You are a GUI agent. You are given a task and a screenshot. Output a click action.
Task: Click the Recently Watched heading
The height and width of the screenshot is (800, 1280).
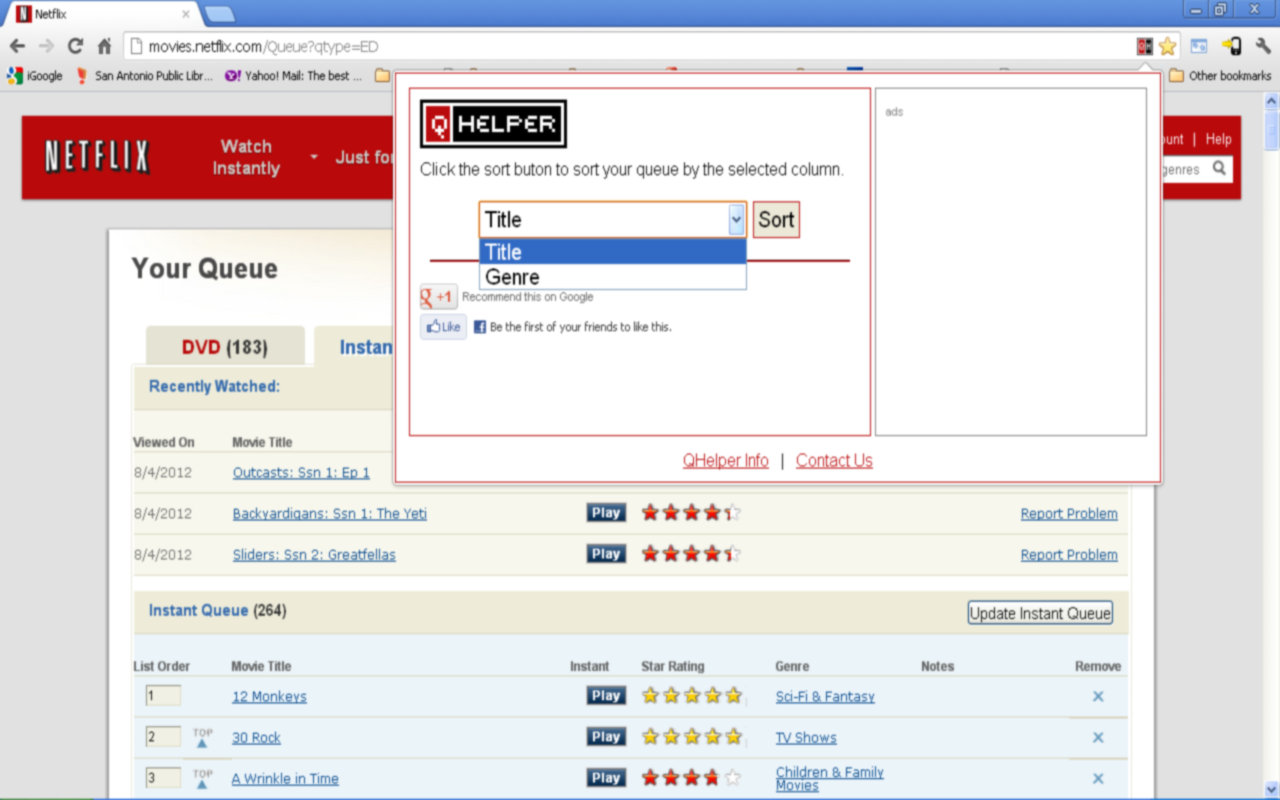(214, 386)
